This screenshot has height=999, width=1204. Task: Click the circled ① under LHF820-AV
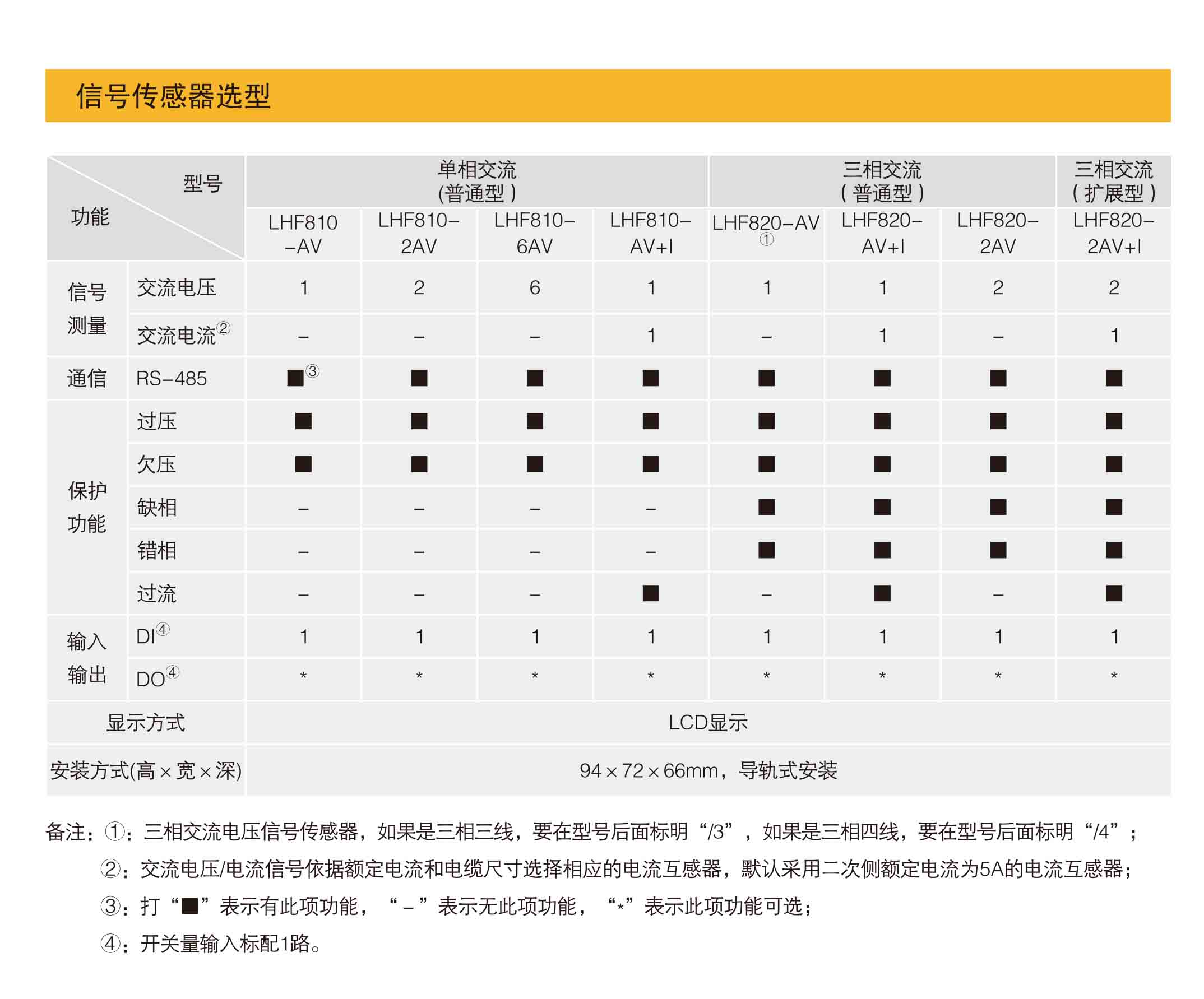click(767, 240)
